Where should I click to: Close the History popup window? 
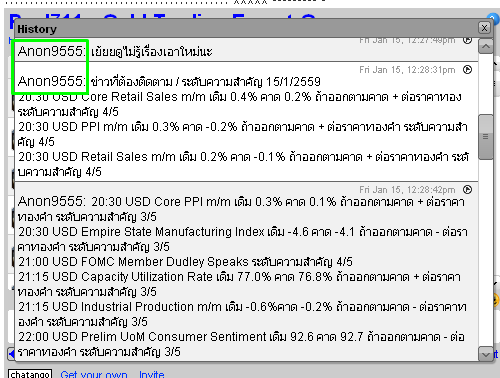[484, 28]
